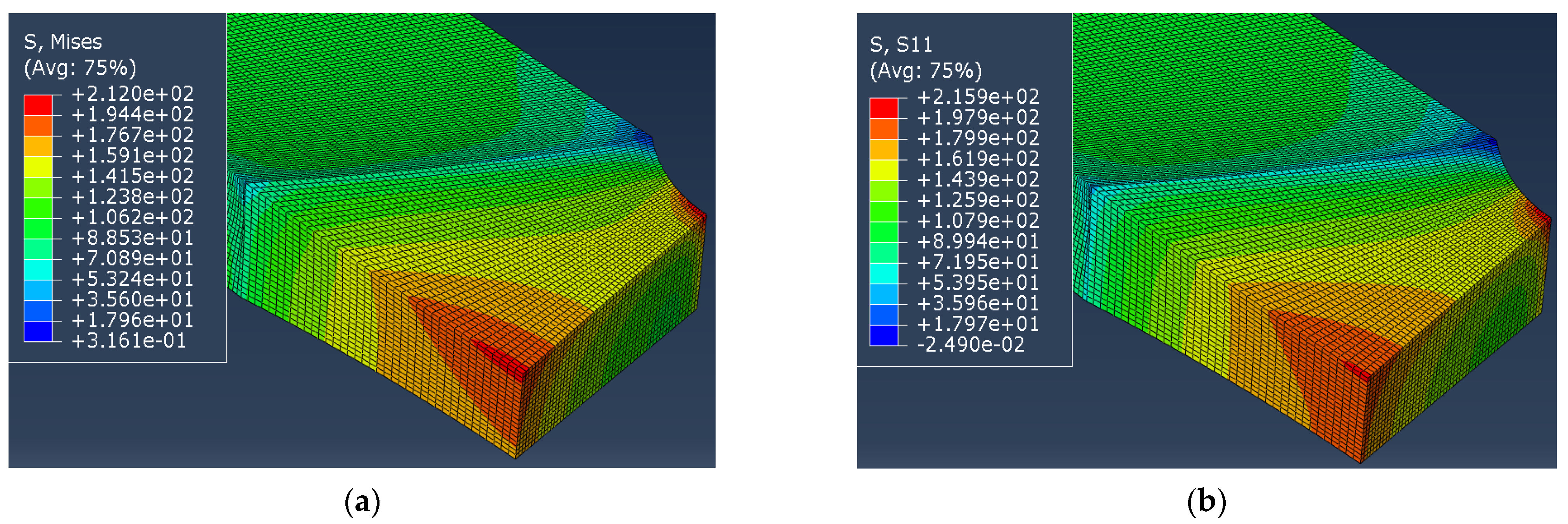Select the value +5.395e+01
Image resolution: width=1568 pixels, height=524 pixels.
[978, 283]
